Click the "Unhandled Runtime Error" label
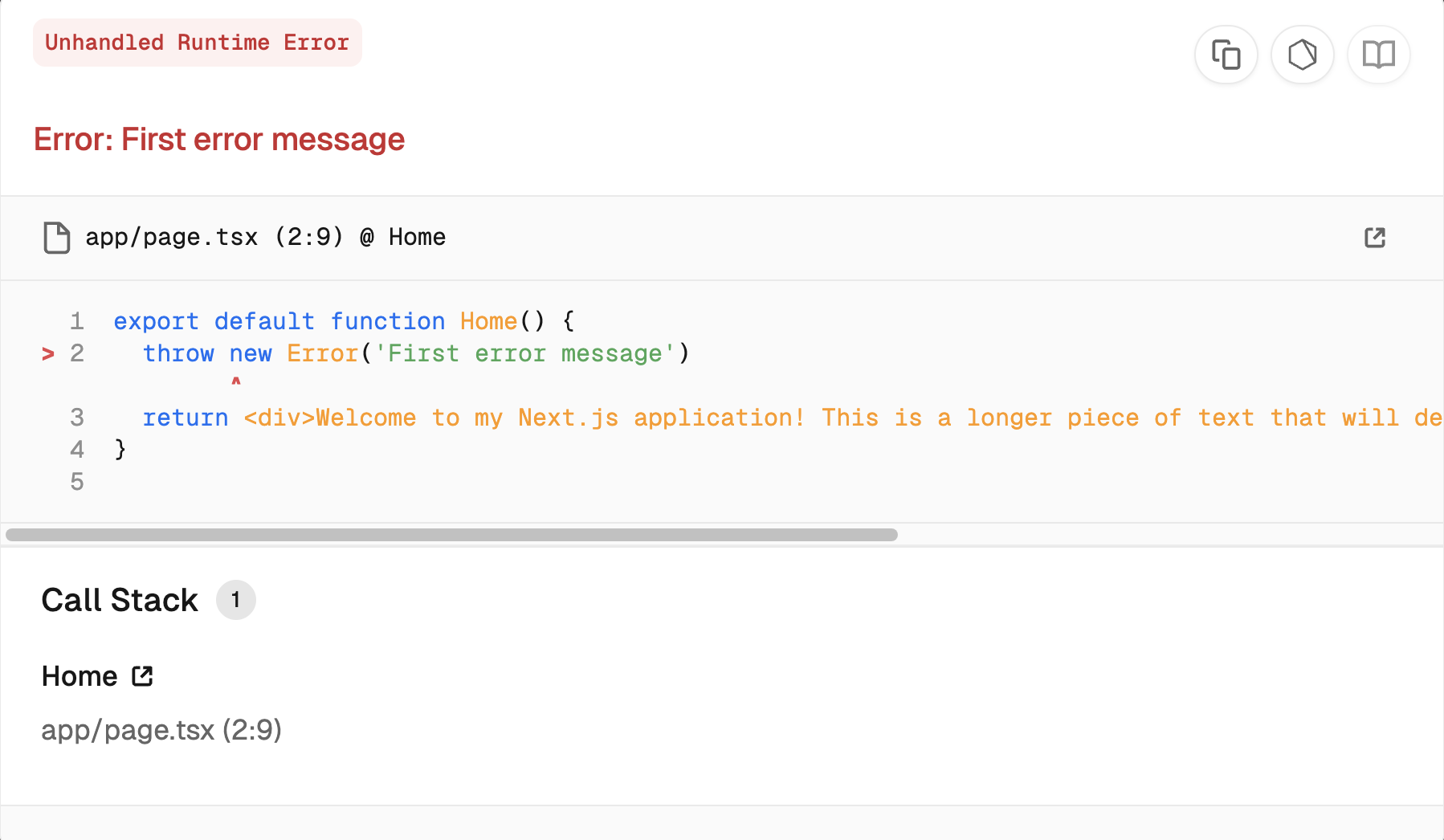This screenshot has width=1444, height=840. click(x=197, y=43)
